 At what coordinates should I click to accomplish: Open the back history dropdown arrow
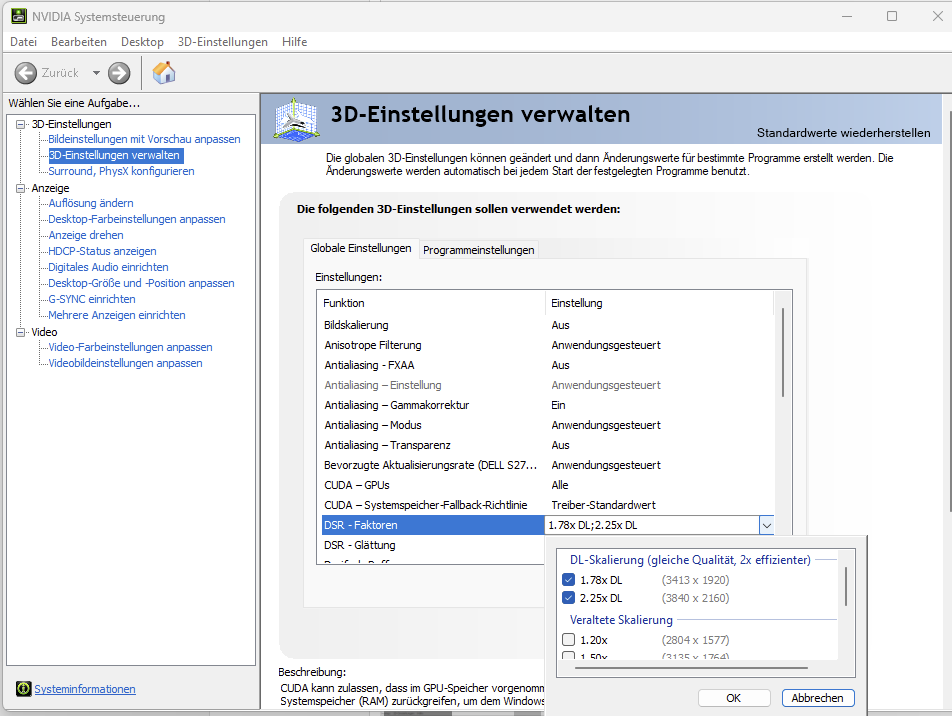pyautogui.click(x=96, y=73)
